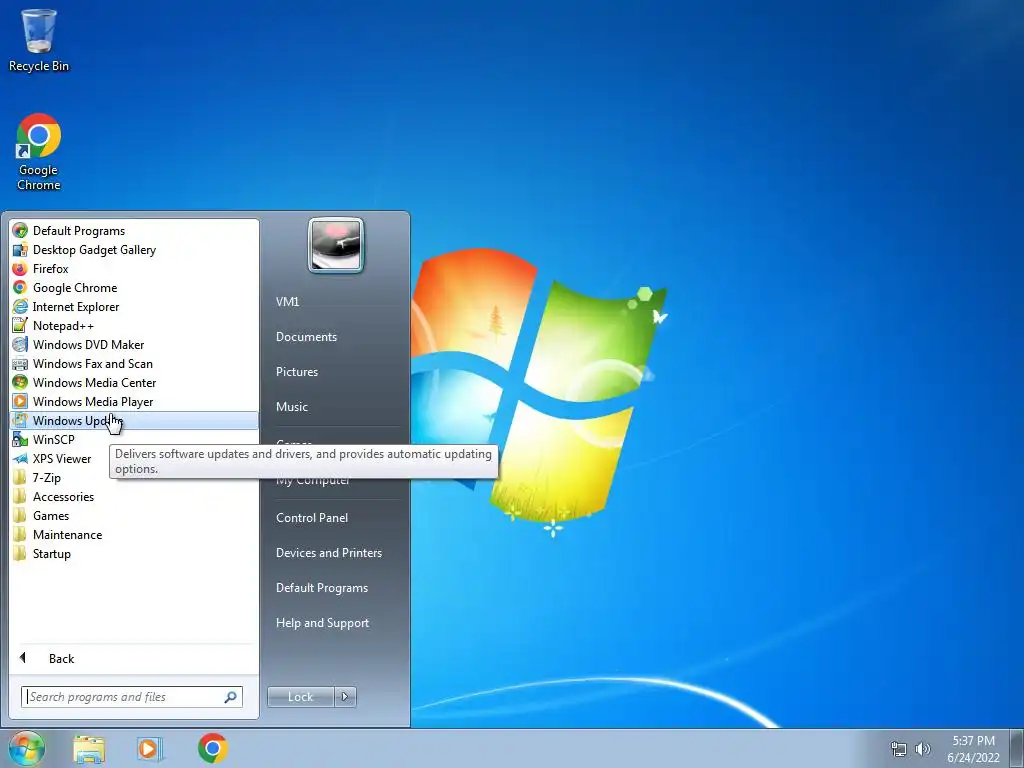Open the volume speaker tray icon

tap(923, 749)
